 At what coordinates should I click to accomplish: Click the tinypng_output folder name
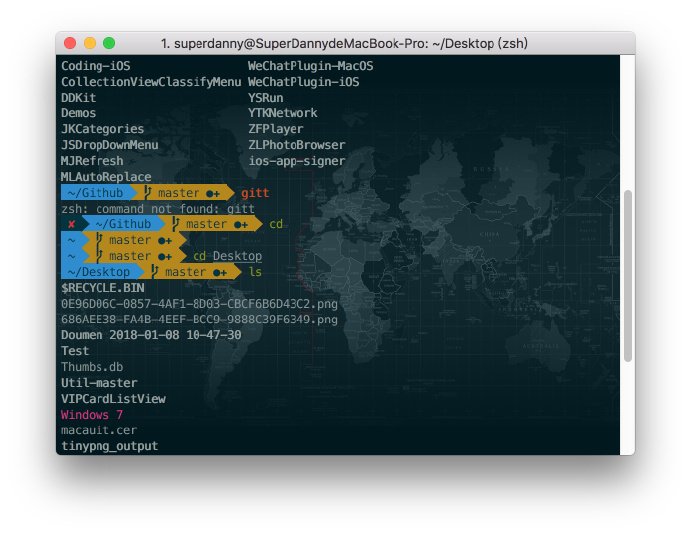[110, 446]
